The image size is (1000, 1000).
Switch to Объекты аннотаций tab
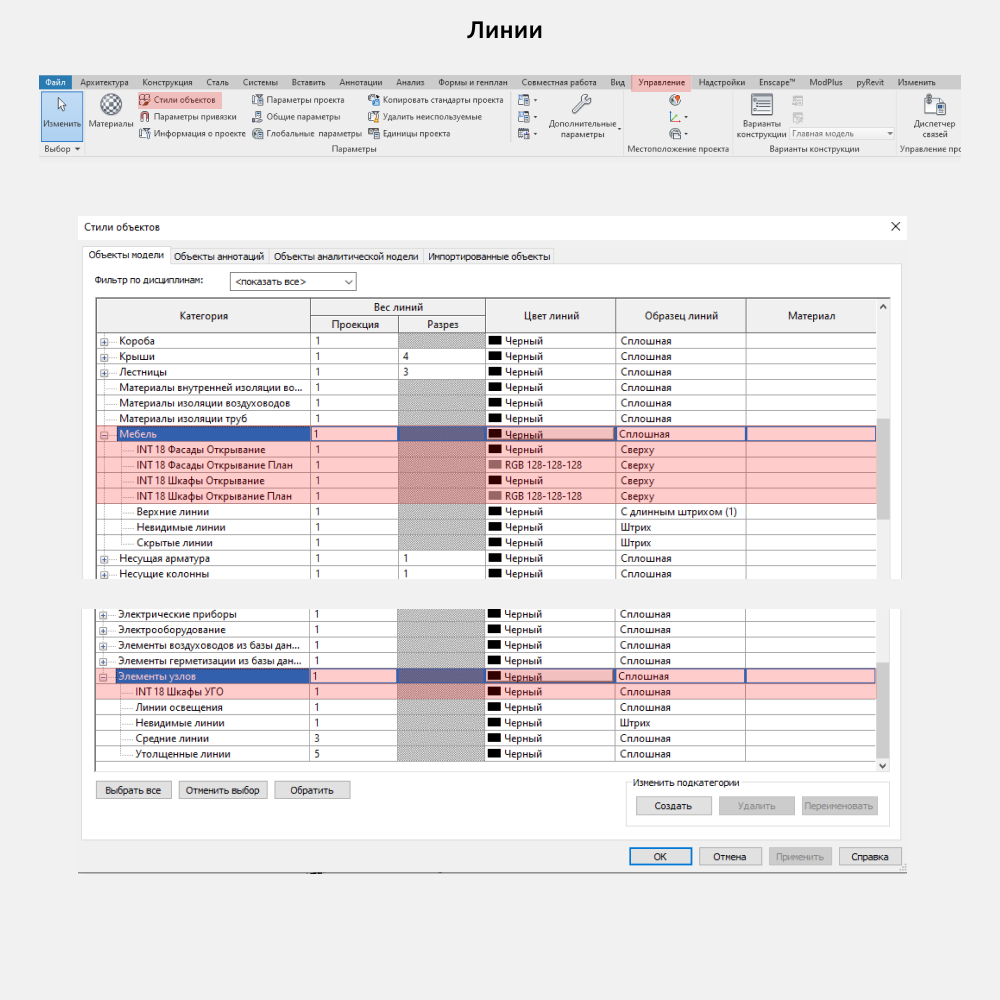point(219,256)
